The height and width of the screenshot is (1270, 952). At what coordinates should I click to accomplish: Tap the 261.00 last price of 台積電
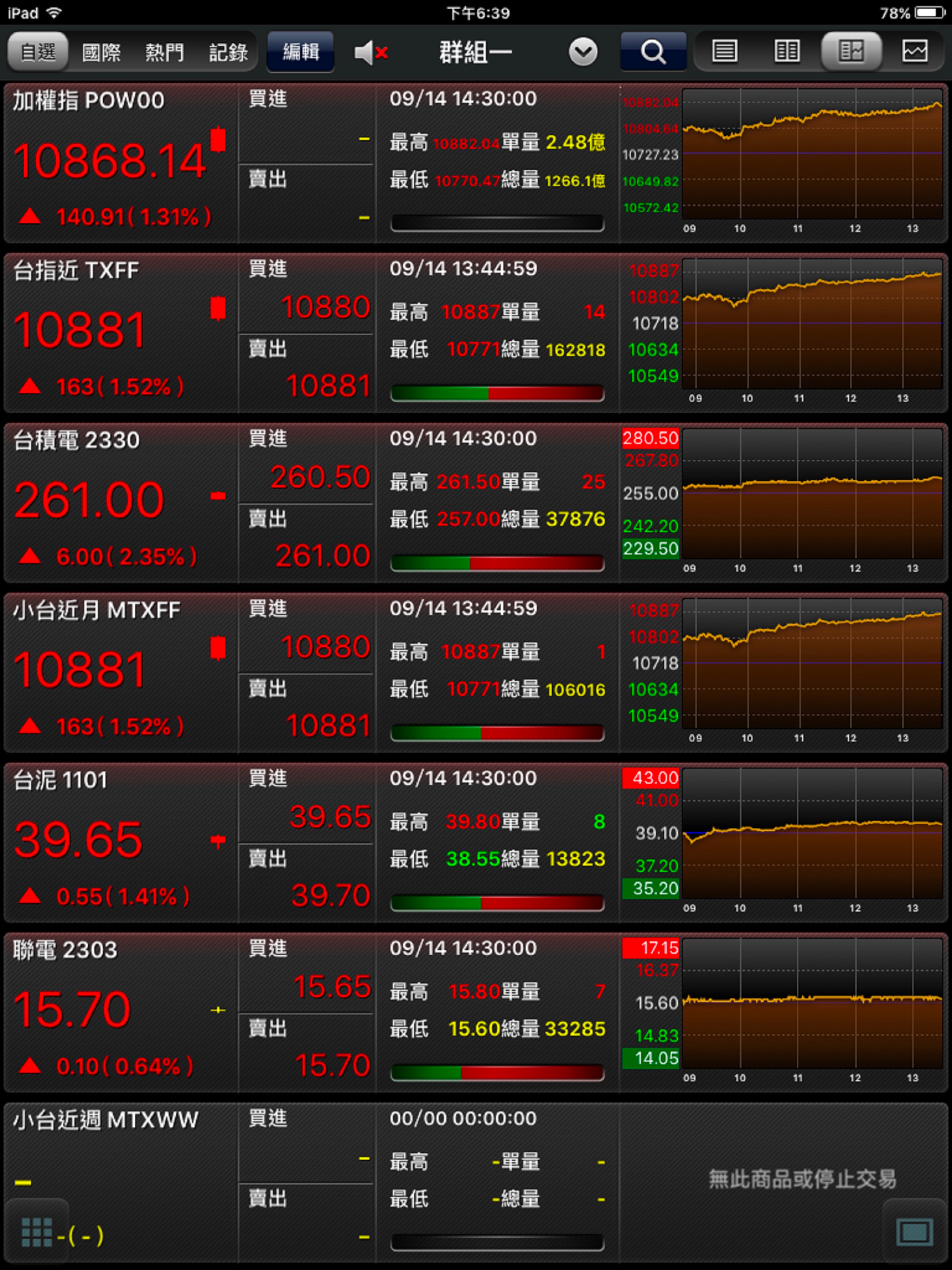coord(89,500)
